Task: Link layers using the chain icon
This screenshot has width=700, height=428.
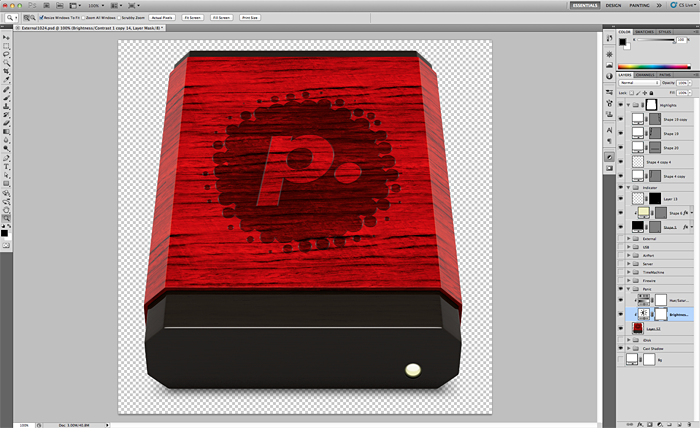Action: [x=629, y=424]
